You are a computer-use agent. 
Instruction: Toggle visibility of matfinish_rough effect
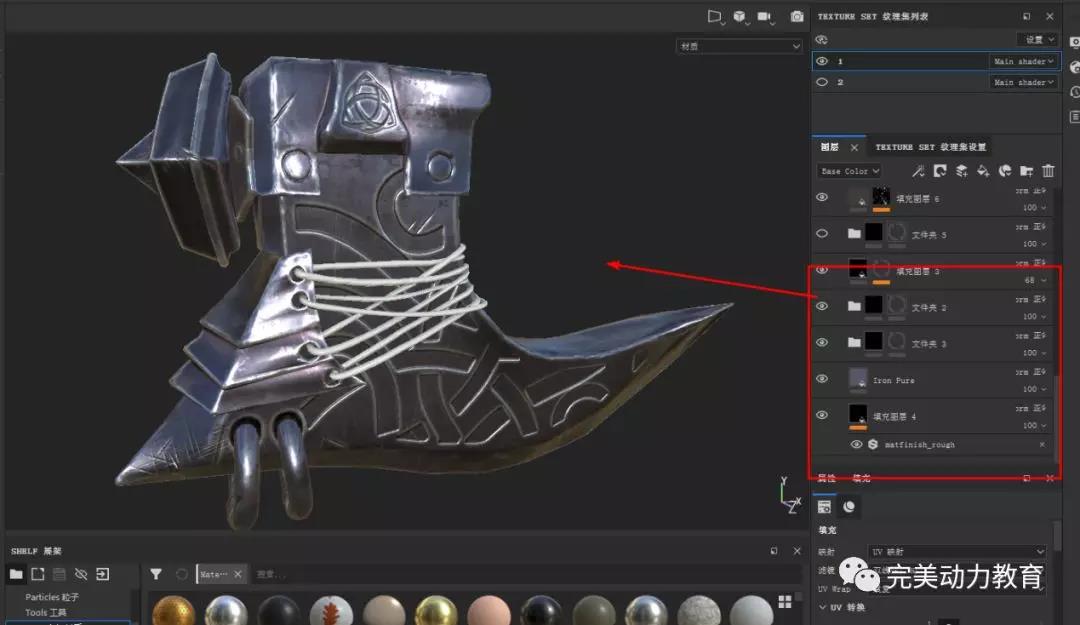pyautogui.click(x=856, y=444)
